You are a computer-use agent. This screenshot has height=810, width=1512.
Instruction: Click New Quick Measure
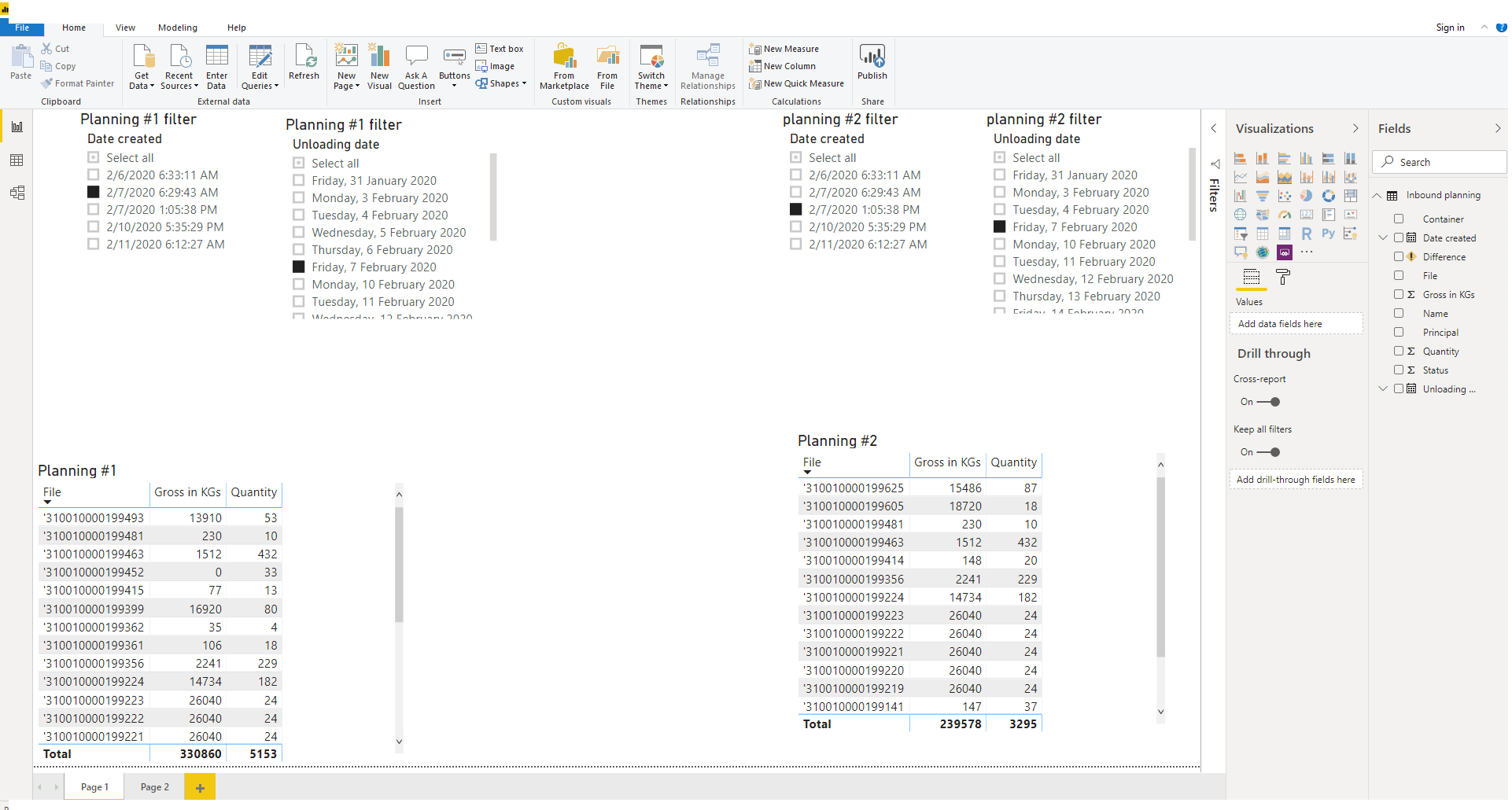click(x=796, y=83)
